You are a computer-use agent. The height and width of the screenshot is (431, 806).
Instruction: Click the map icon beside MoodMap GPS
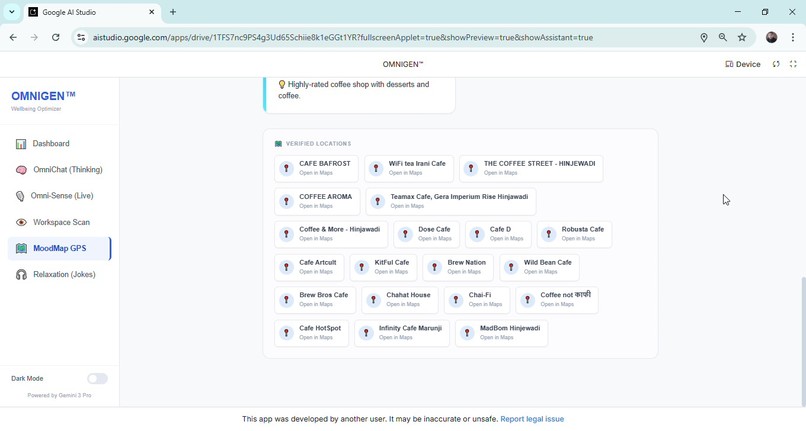pos(21,248)
